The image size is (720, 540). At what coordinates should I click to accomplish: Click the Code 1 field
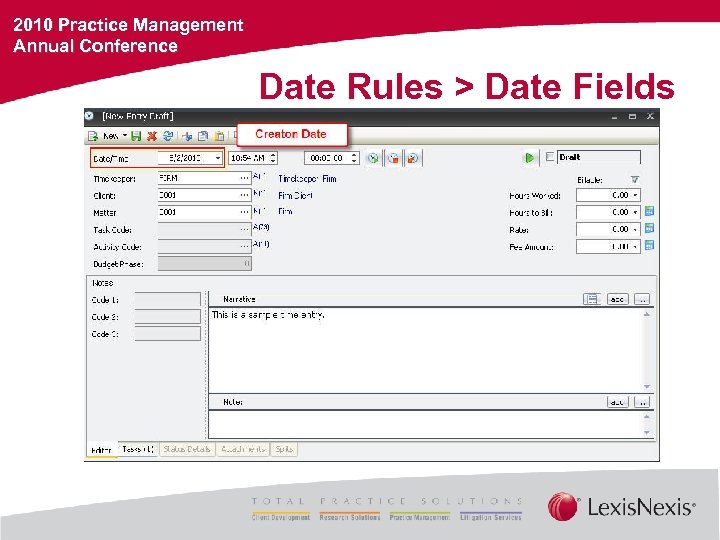click(x=168, y=300)
